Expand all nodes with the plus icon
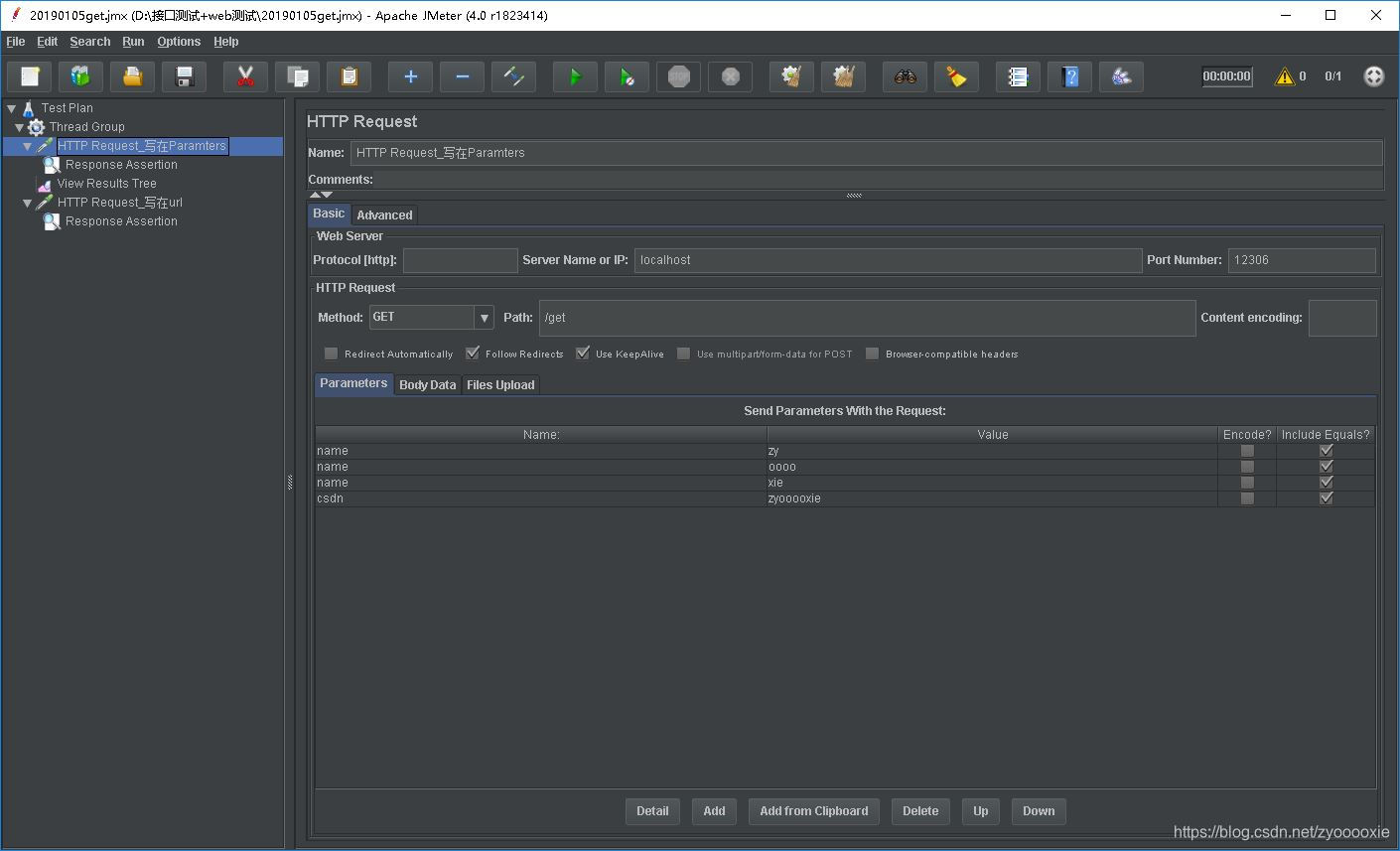1400x851 pixels. click(411, 76)
